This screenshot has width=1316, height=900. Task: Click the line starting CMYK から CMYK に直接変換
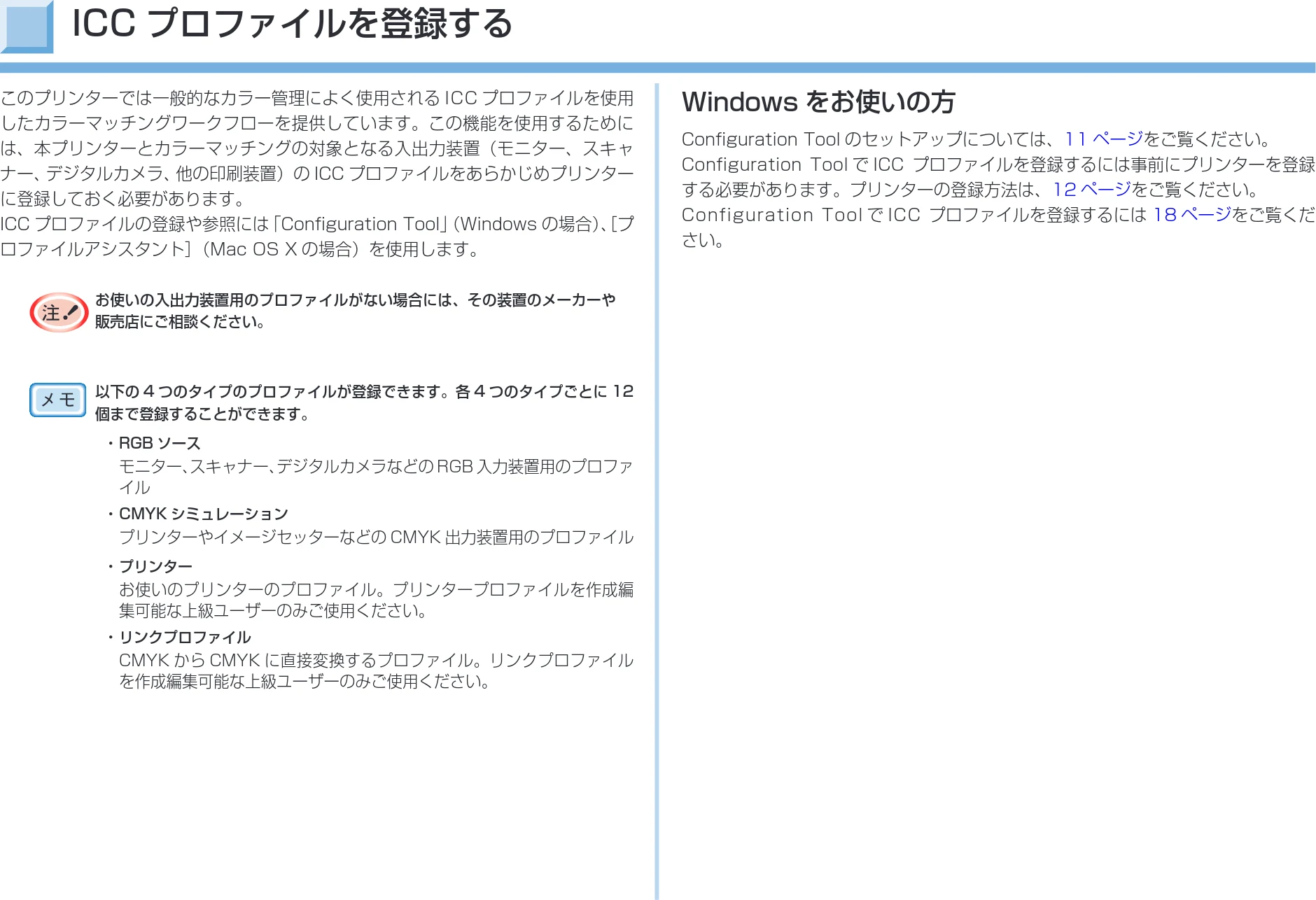(x=376, y=661)
